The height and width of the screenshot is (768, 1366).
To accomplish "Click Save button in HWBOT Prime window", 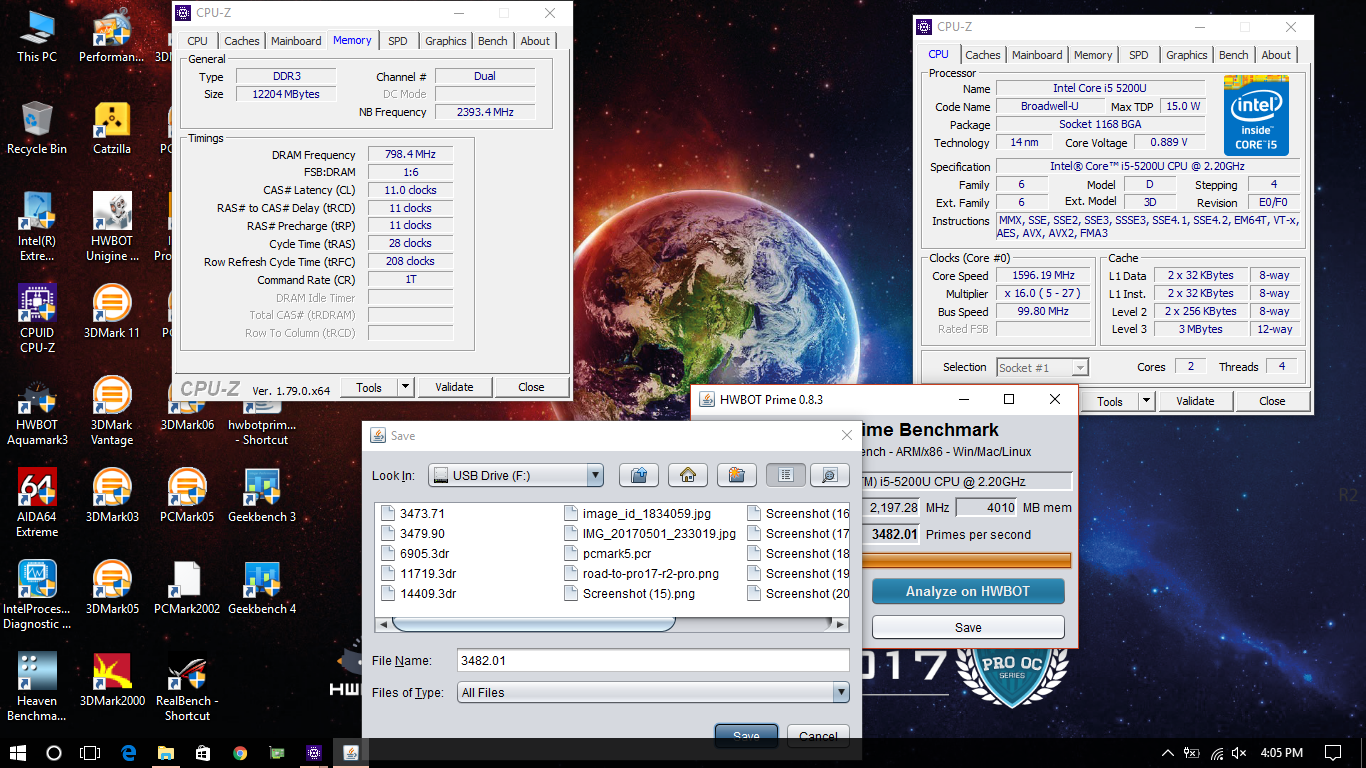I will (968, 627).
